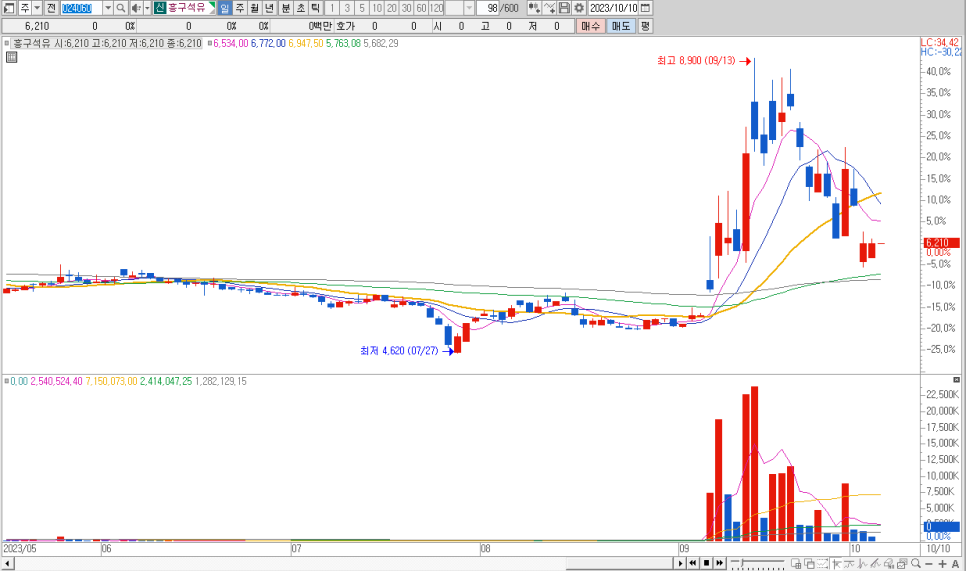This screenshot has width=966, height=571.
Task: Open chart settings gear icon
Action: click(579, 8)
